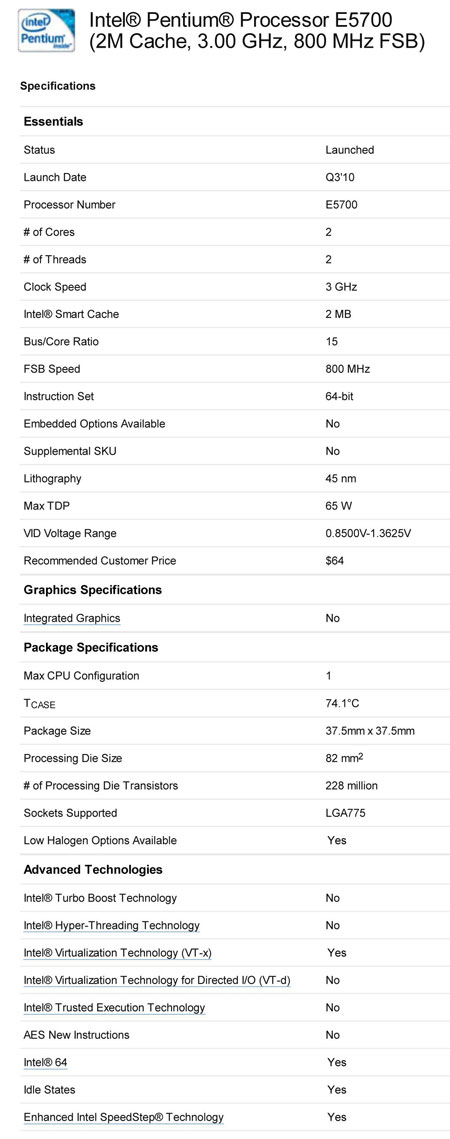This screenshot has width=450, height=1139.
Task: Open the Integrated Graphics link
Action: [x=72, y=618]
